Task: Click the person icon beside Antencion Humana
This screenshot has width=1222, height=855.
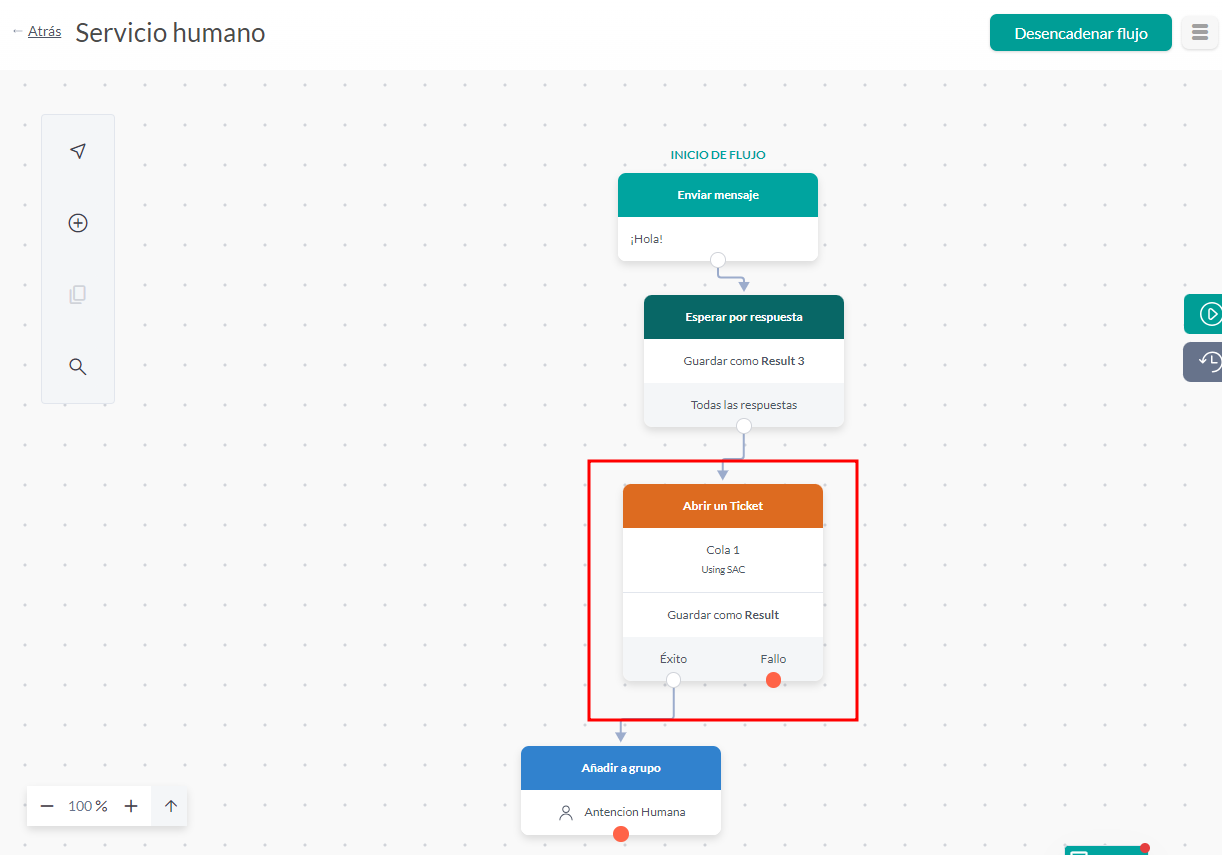Action: coord(567,812)
